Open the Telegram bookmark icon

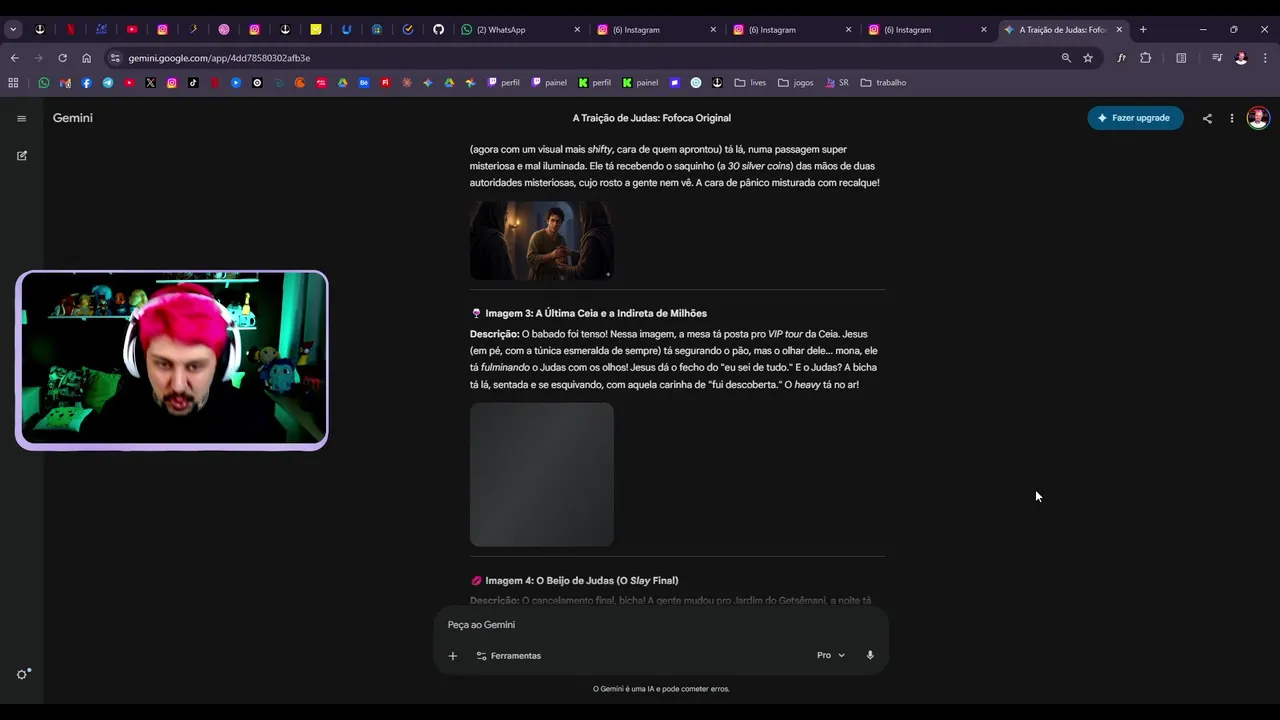coord(108,83)
